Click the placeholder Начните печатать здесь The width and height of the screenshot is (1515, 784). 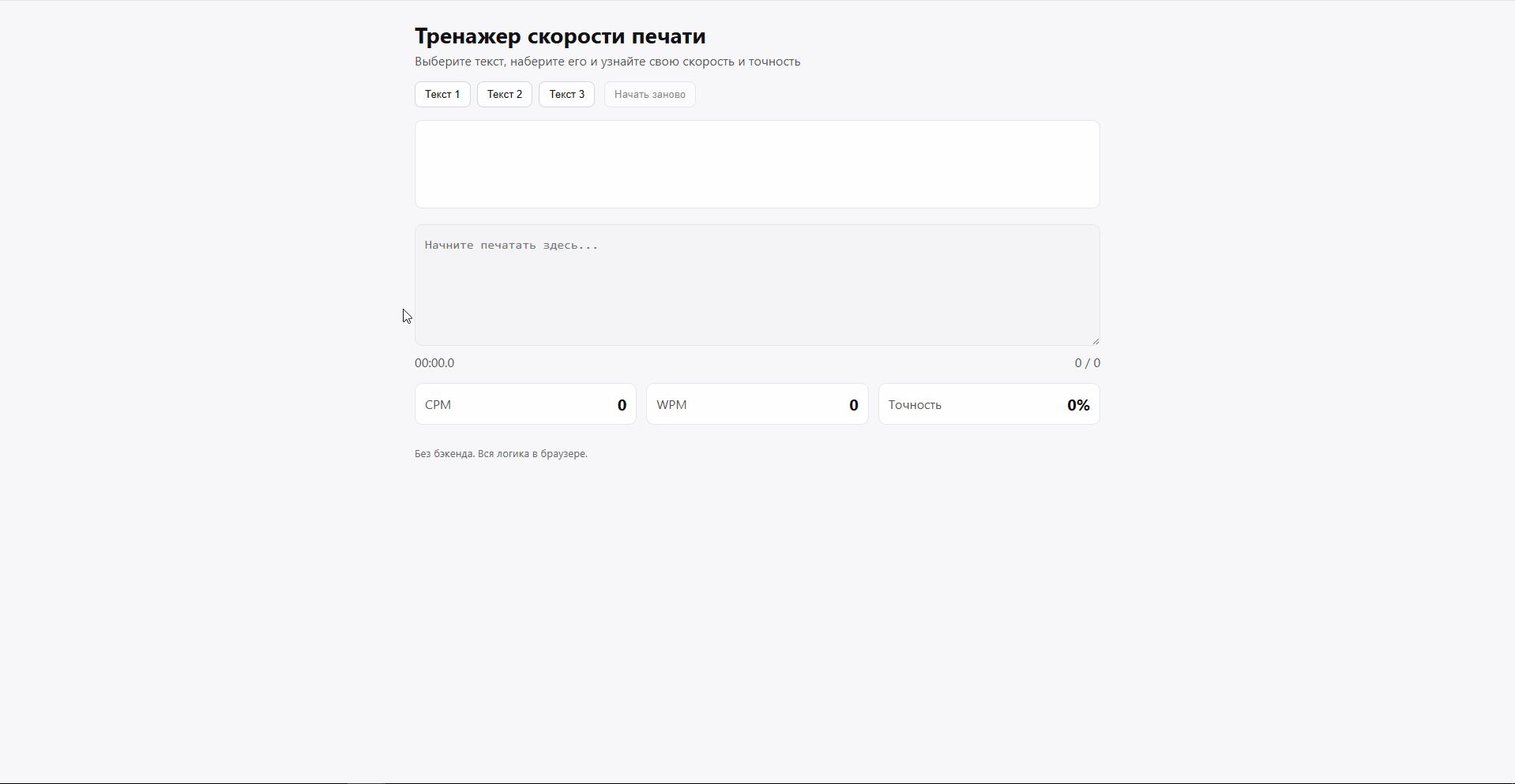coord(511,246)
